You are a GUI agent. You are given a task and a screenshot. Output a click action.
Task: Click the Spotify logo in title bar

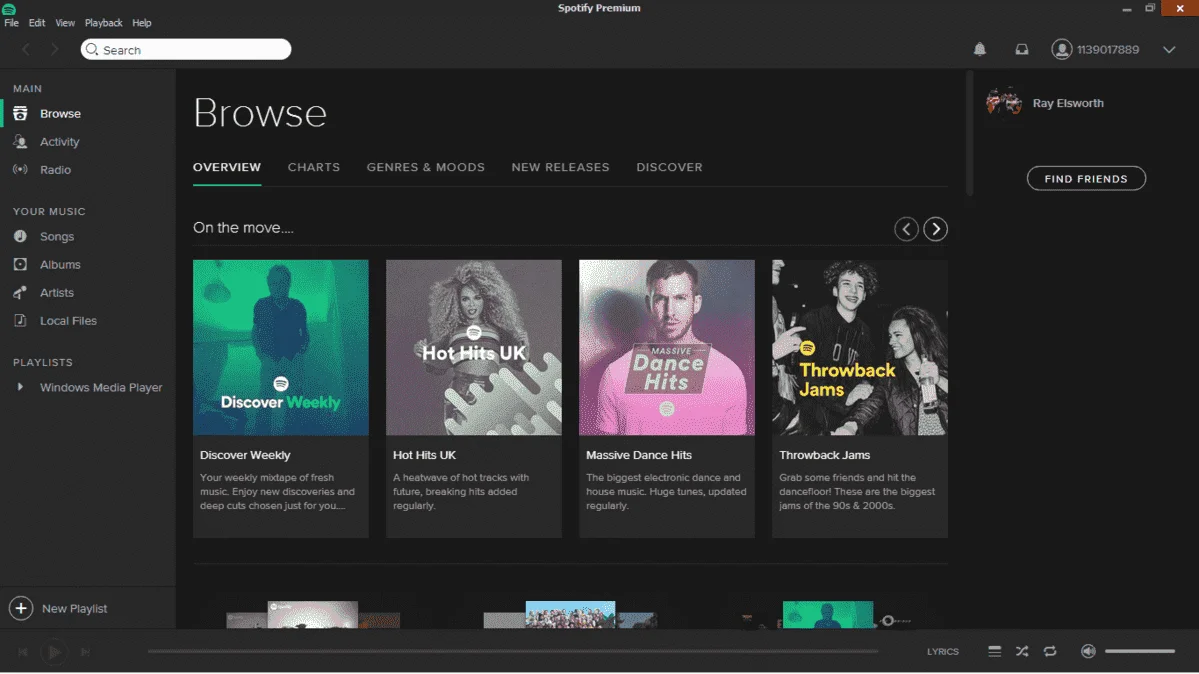click(x=9, y=8)
